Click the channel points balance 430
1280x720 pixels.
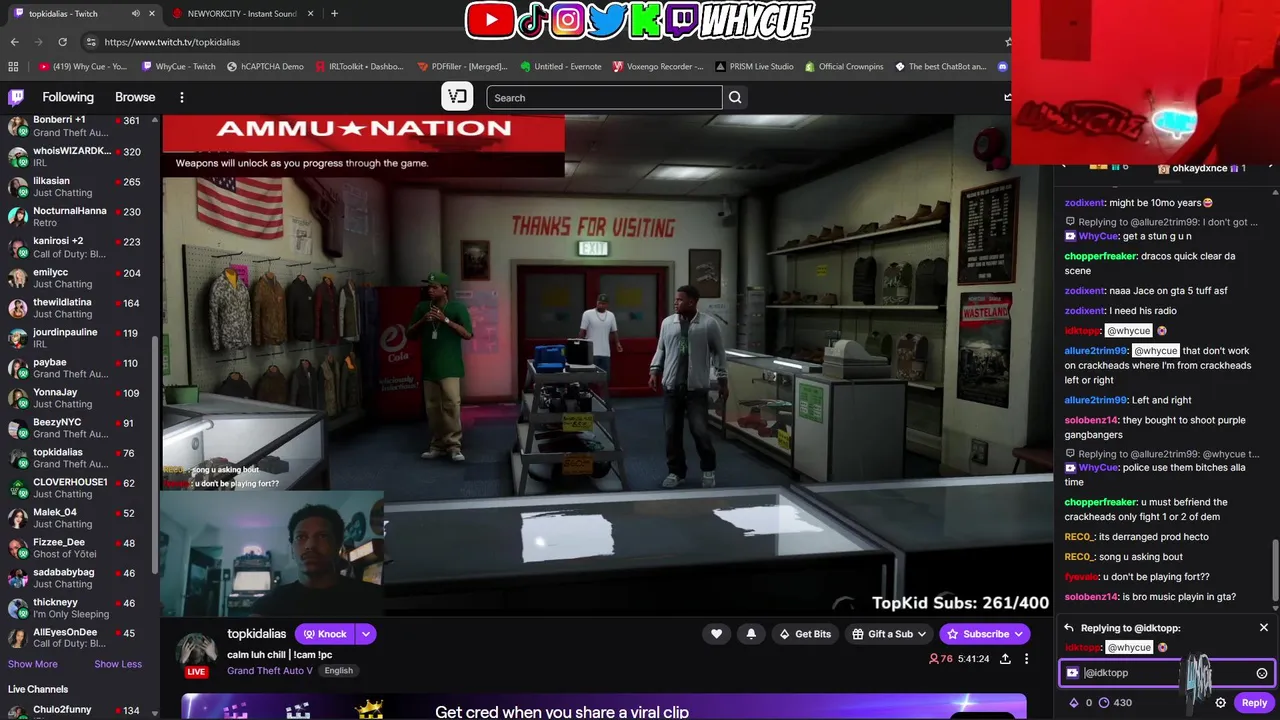[1116, 703]
